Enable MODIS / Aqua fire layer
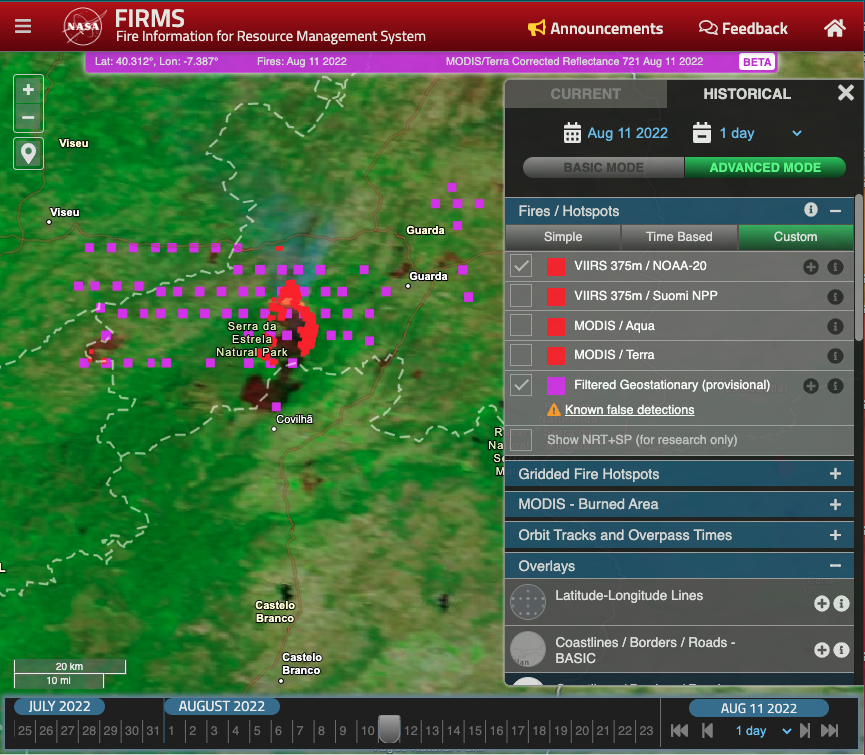This screenshot has height=755, width=865. (x=521, y=325)
